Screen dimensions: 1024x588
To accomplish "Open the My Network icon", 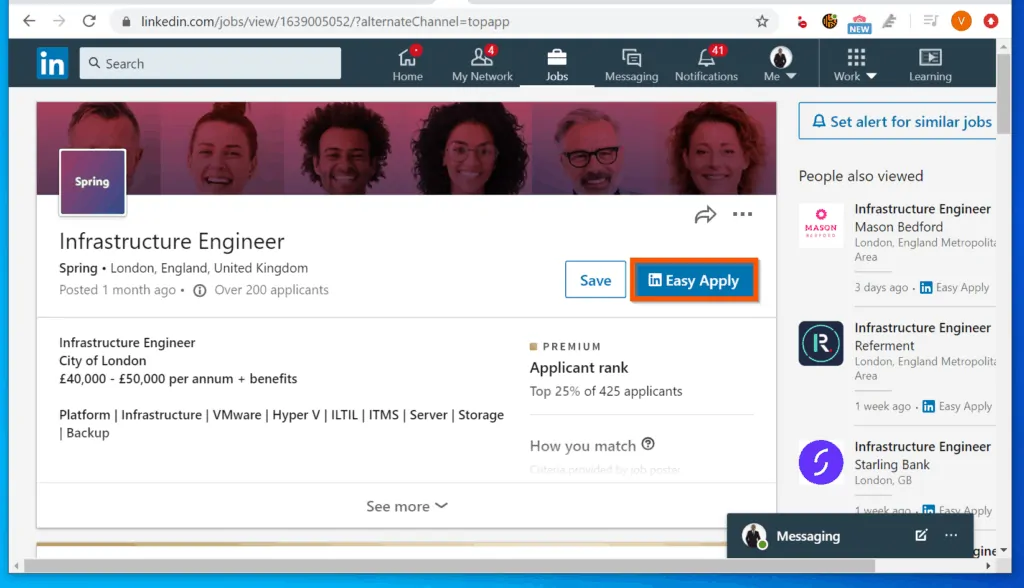I will 481,60.
